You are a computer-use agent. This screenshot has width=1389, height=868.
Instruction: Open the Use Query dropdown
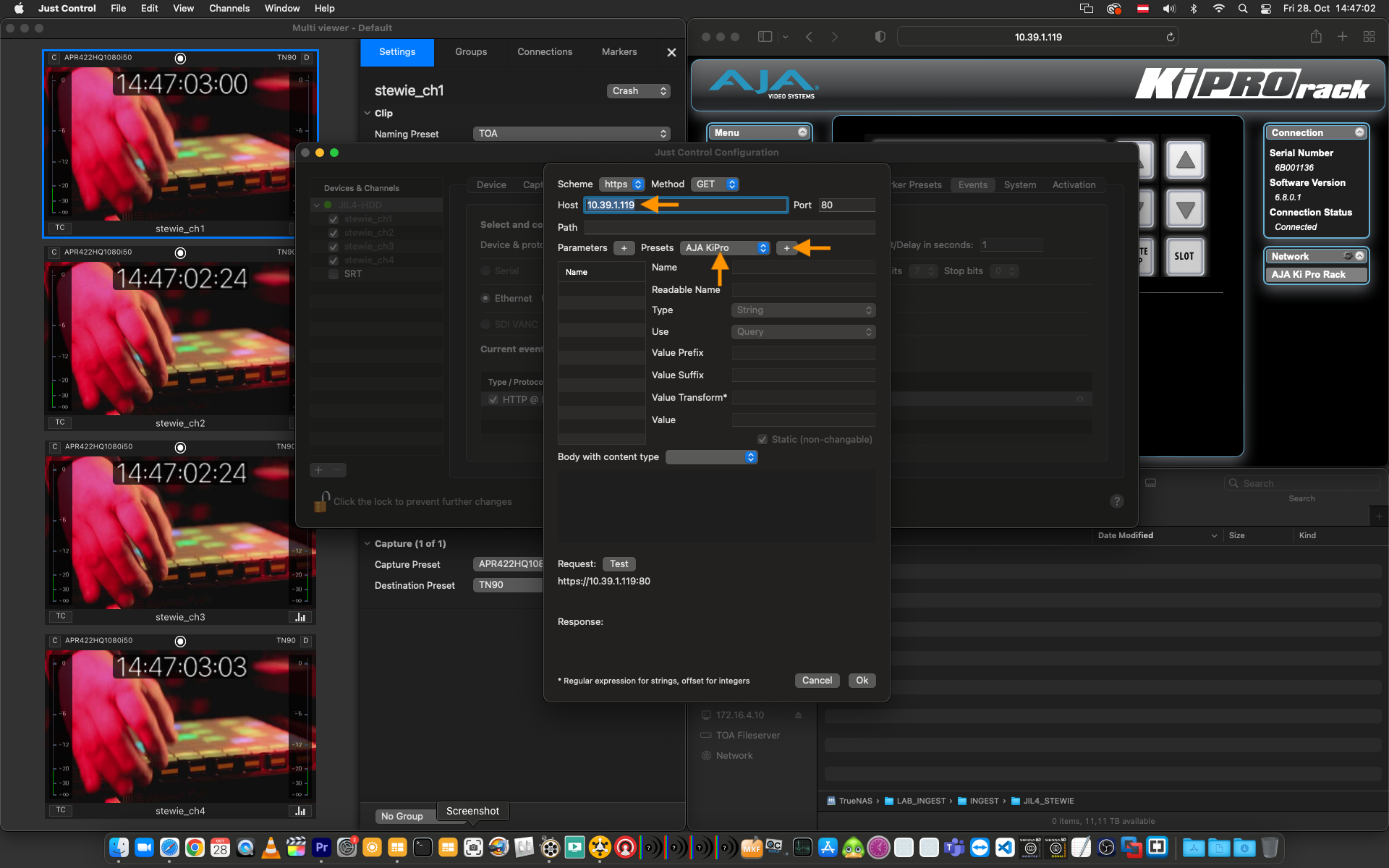pyautogui.click(x=803, y=332)
